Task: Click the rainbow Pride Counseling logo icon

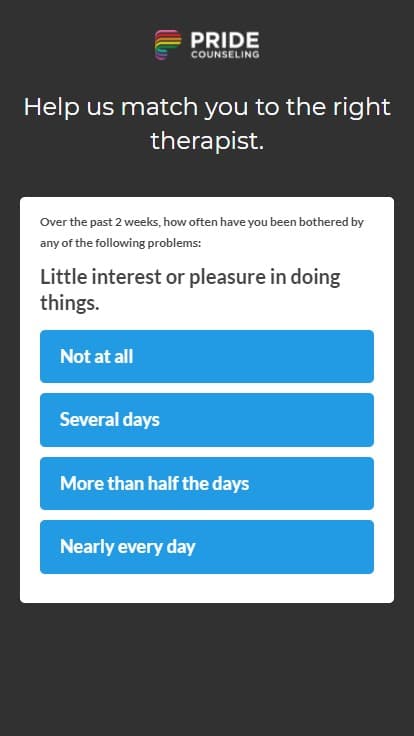Action: [168, 45]
